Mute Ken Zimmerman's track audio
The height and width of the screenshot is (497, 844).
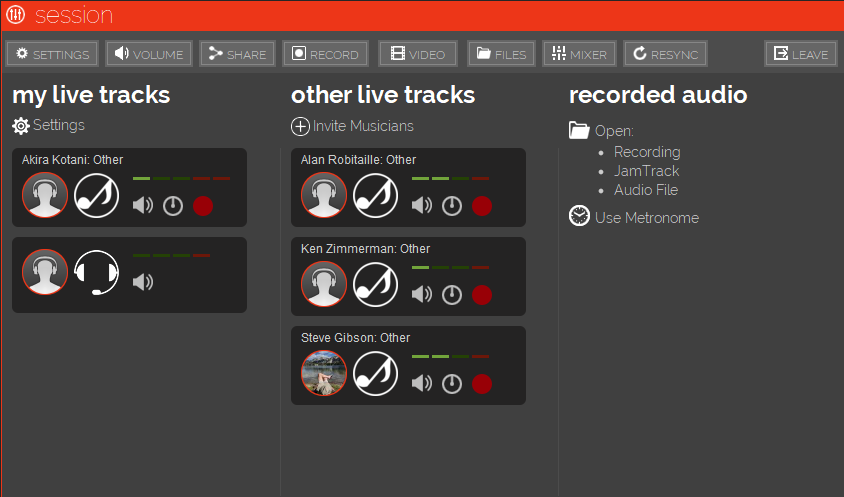tap(422, 295)
